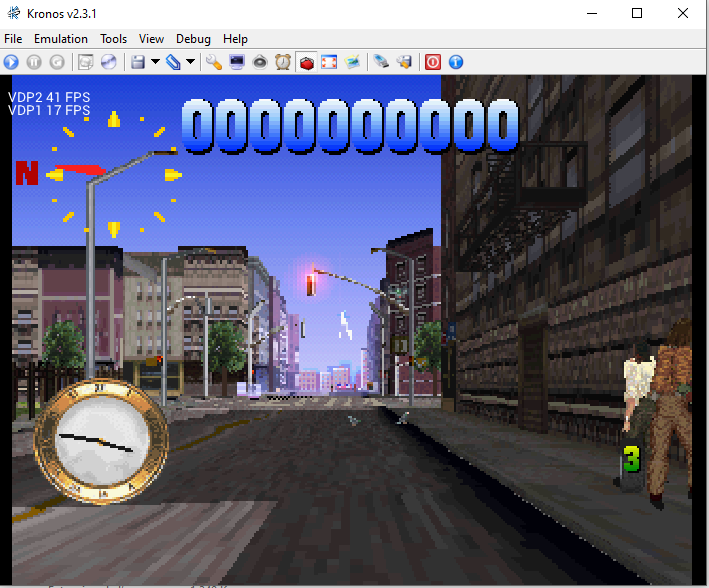Screen dimensions: 709x588
Task: Expand the Save State dropdown arrow
Action: click(155, 62)
